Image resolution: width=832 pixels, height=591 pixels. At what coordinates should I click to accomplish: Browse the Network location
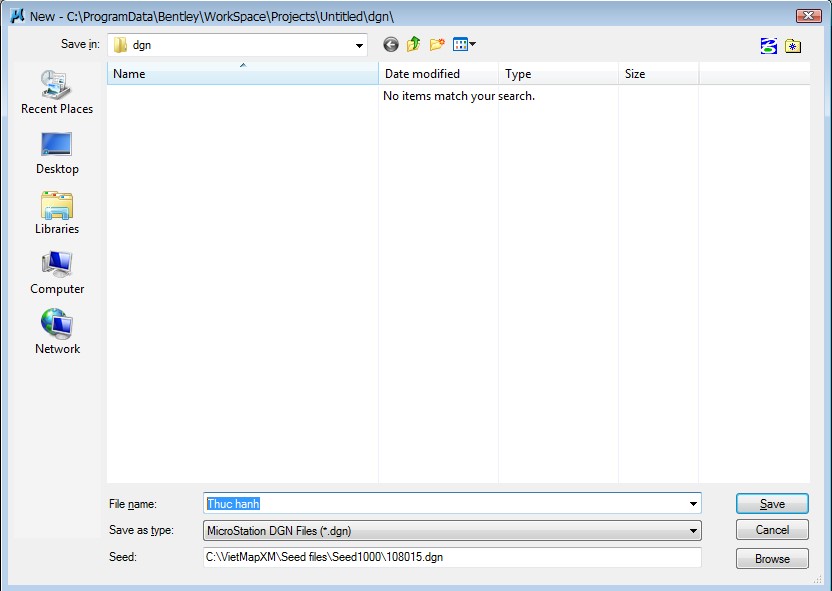click(57, 332)
